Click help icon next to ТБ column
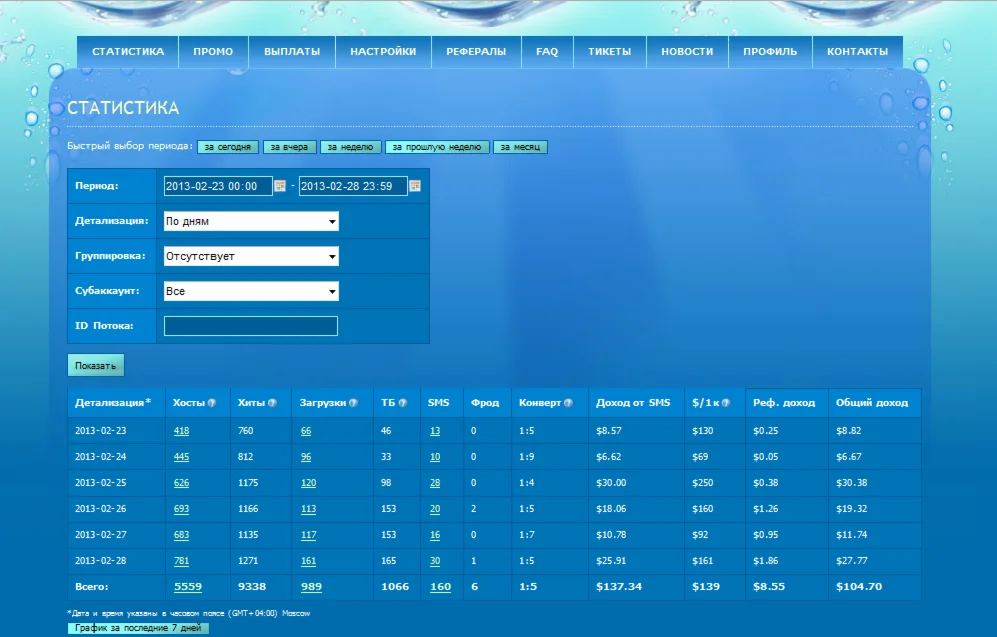Image resolution: width=997 pixels, height=637 pixels. pyautogui.click(x=403, y=403)
